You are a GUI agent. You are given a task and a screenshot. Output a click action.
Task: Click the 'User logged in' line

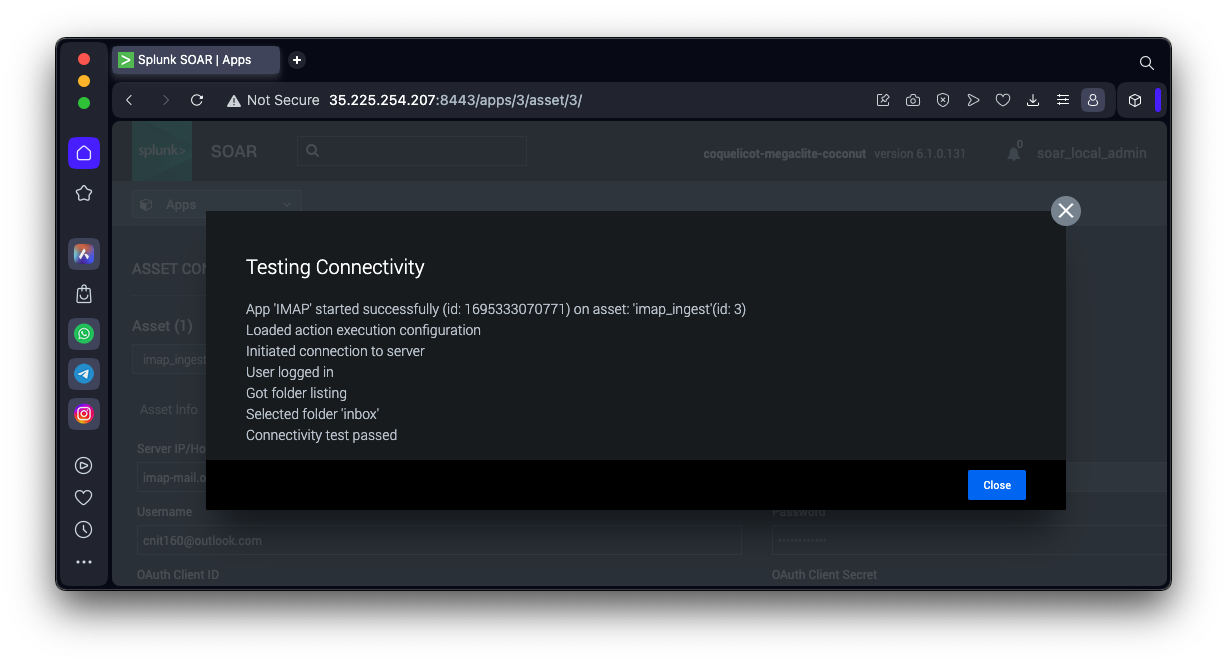[x=290, y=372]
